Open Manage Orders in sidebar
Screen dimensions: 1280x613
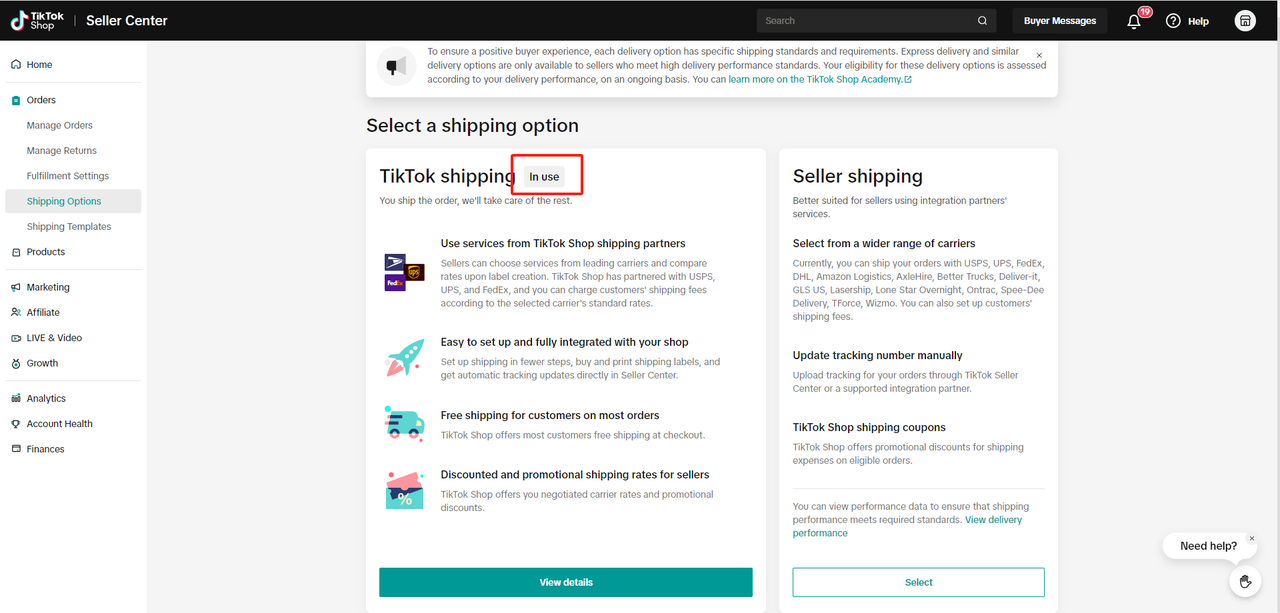click(x=60, y=126)
